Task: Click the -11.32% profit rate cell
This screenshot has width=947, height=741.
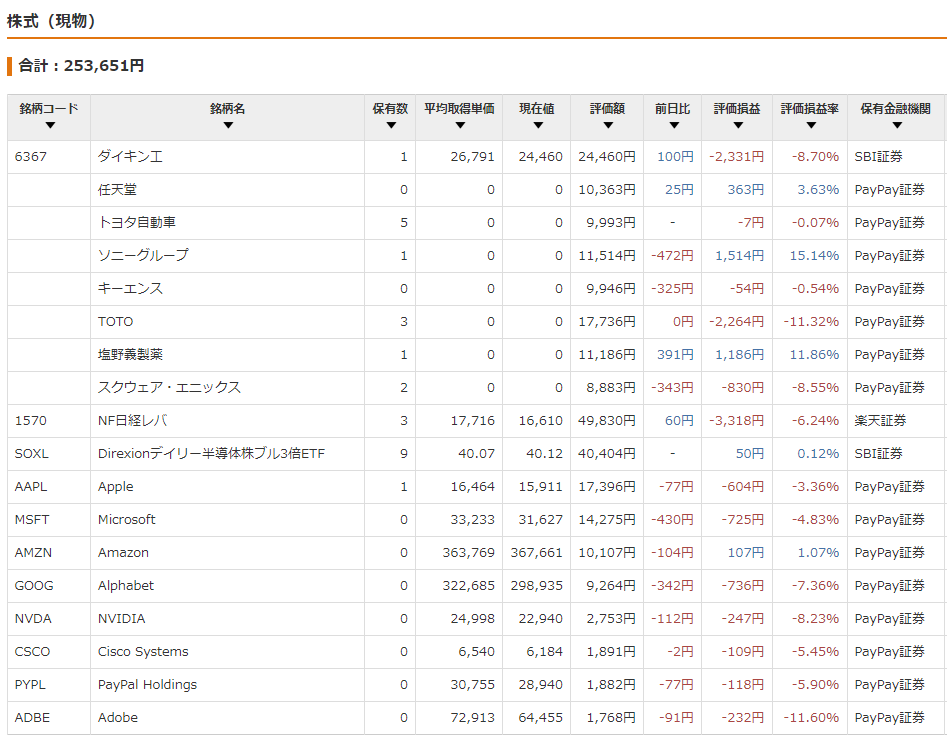Action: [811, 322]
